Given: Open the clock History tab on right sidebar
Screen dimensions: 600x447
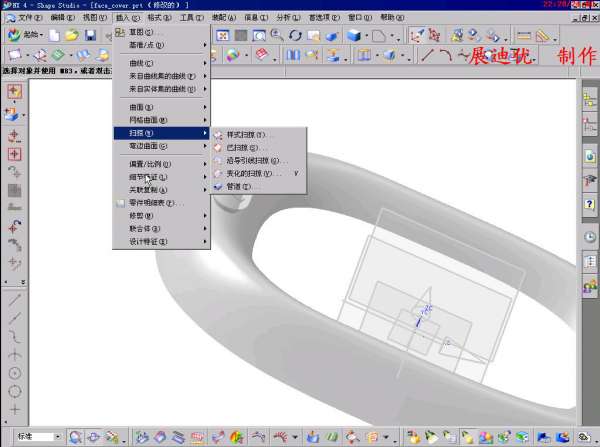Looking at the screenshot, I should [x=590, y=236].
